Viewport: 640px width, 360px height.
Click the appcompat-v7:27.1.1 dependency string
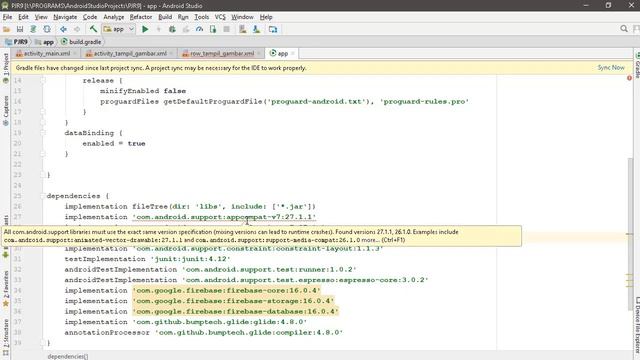(x=224, y=217)
